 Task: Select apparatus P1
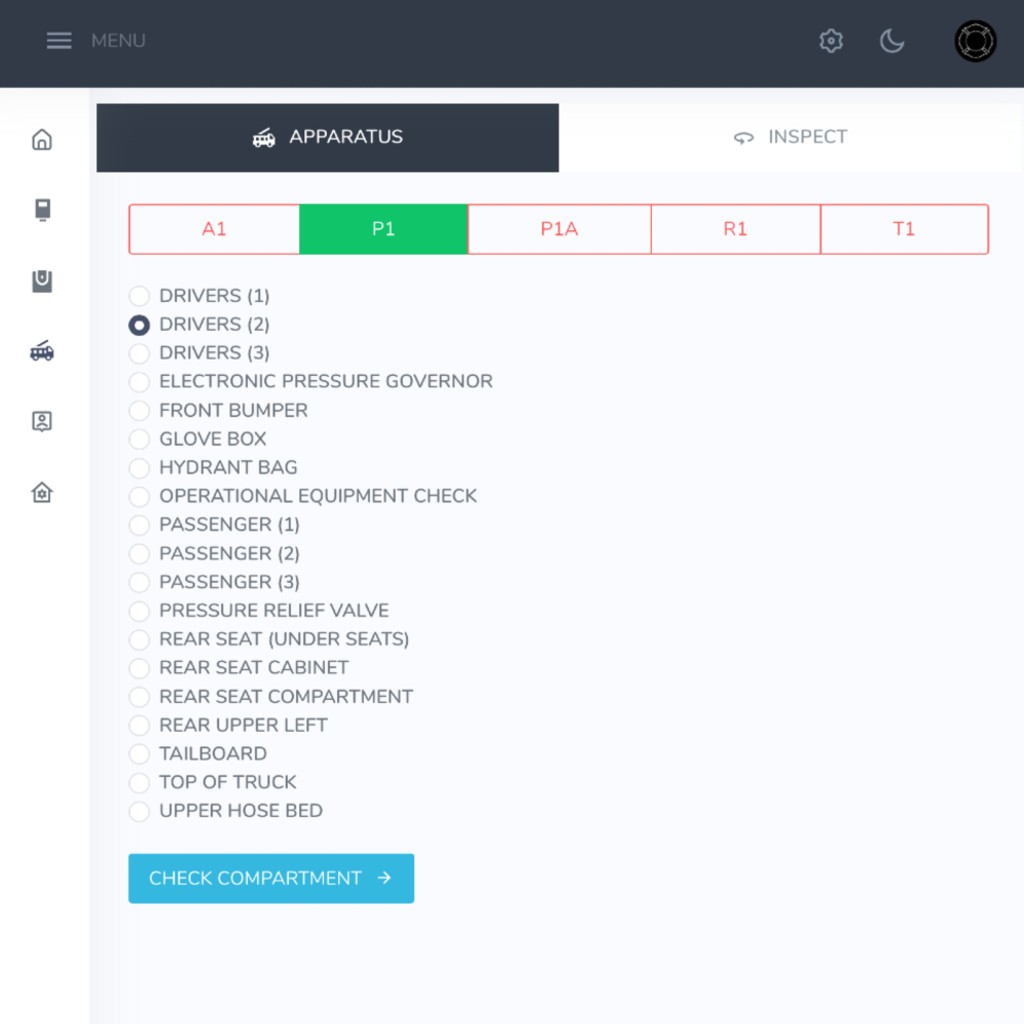click(x=383, y=229)
